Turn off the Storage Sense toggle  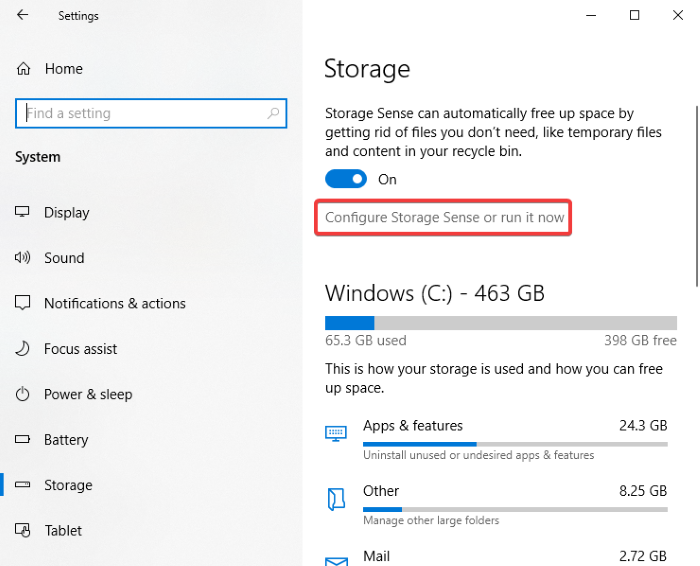pyautogui.click(x=345, y=179)
